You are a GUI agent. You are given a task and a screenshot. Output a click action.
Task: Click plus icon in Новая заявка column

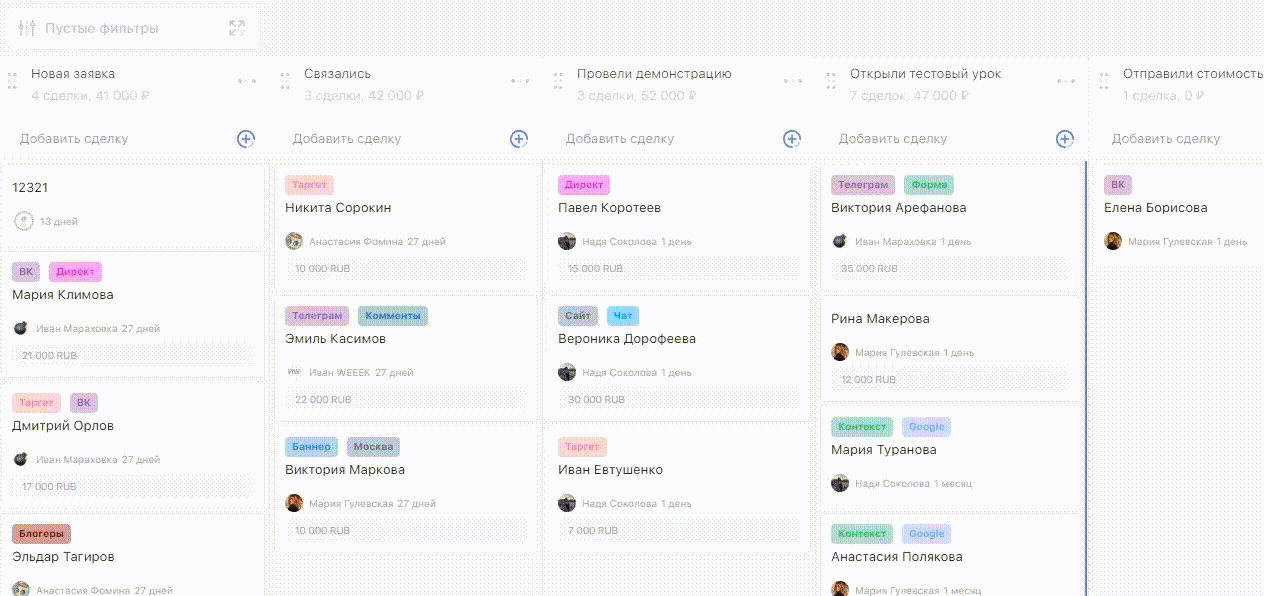(x=246, y=139)
